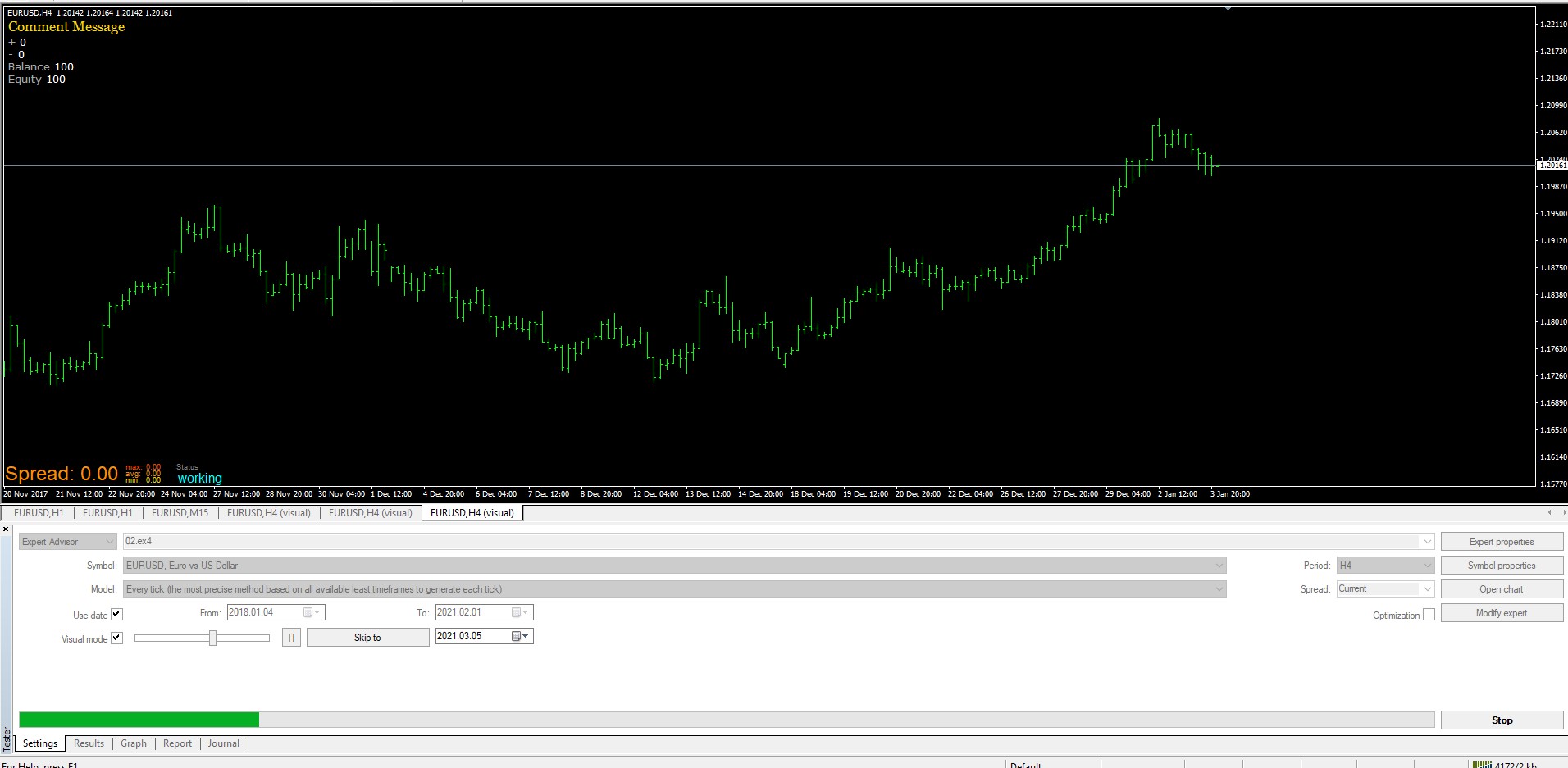Click the chart shift triangle marker at top
The width and height of the screenshot is (1568, 768).
pyautogui.click(x=1228, y=7)
